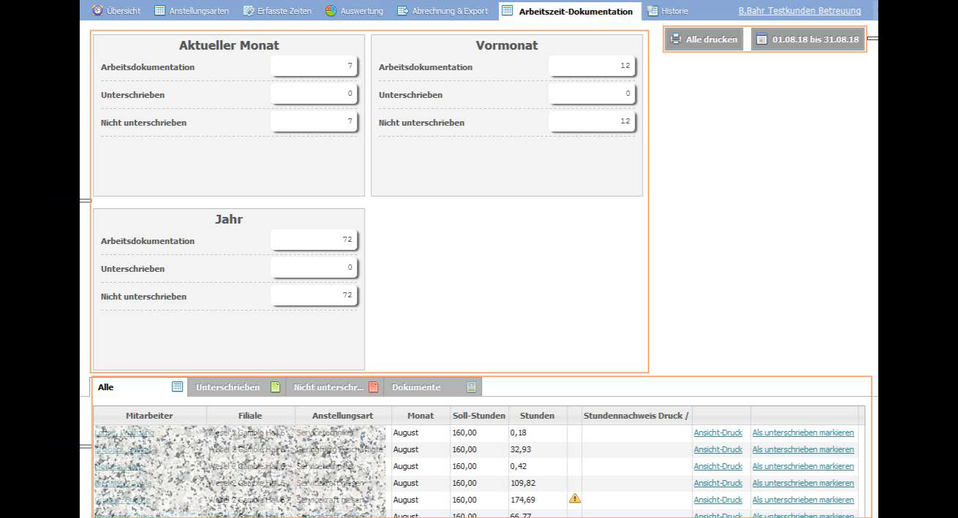
Task: Select the Alle filter tab
Action: 140,387
